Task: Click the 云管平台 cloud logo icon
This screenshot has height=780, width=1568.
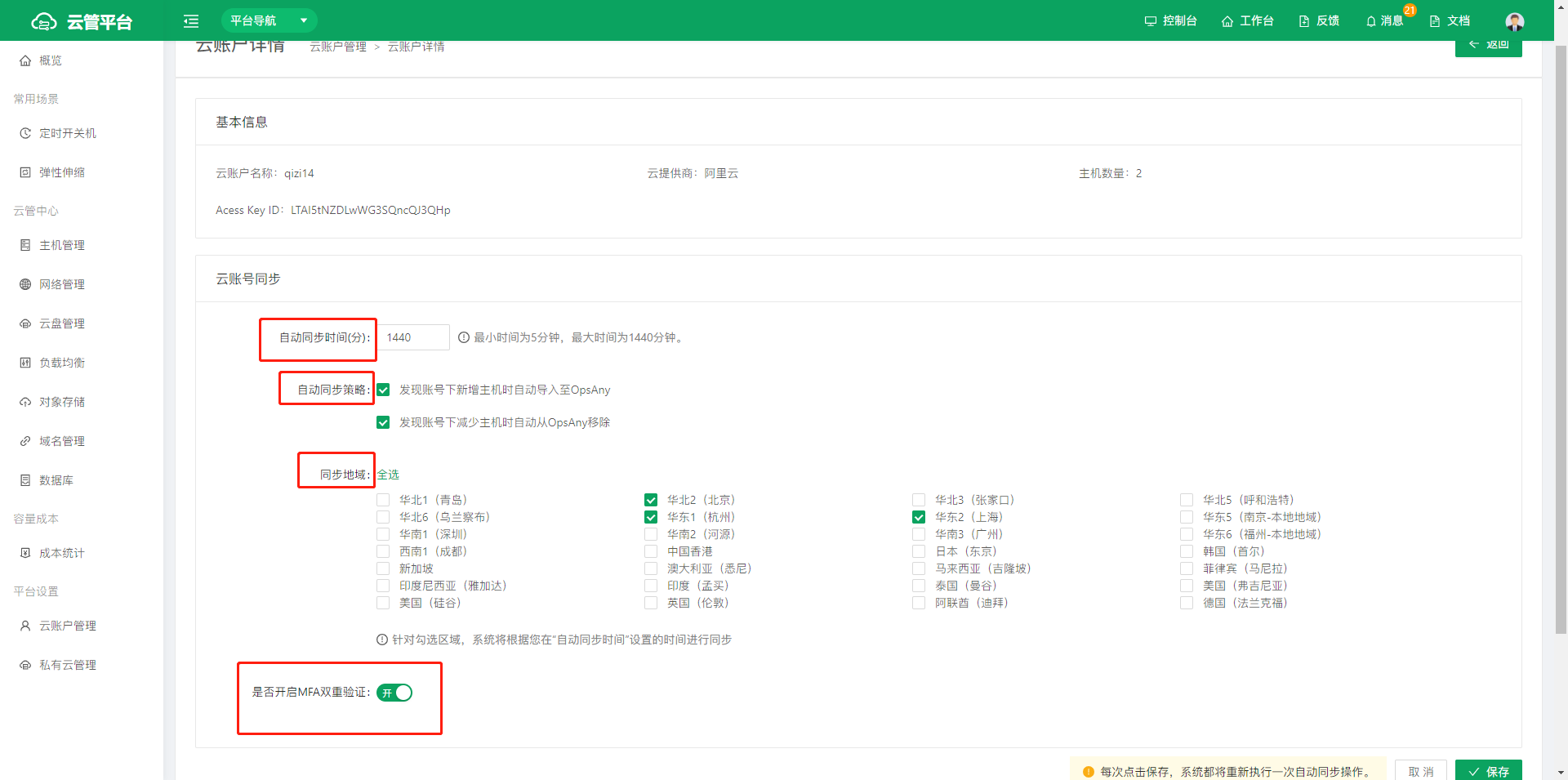Action: pyautogui.click(x=44, y=21)
